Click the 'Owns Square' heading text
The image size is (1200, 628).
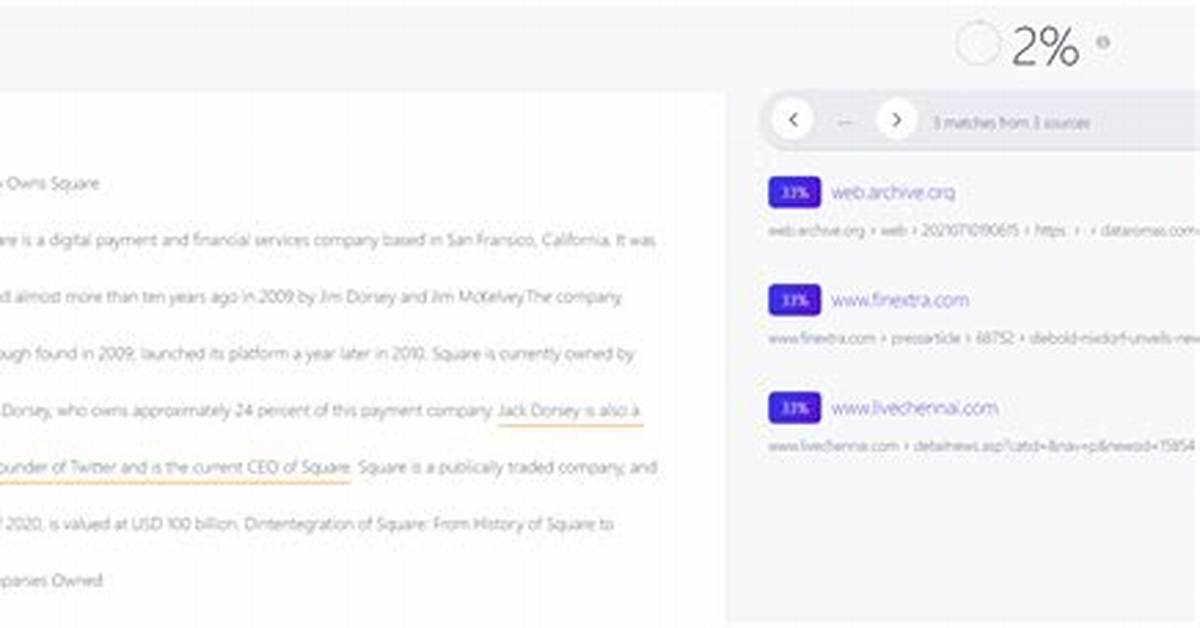[53, 184]
